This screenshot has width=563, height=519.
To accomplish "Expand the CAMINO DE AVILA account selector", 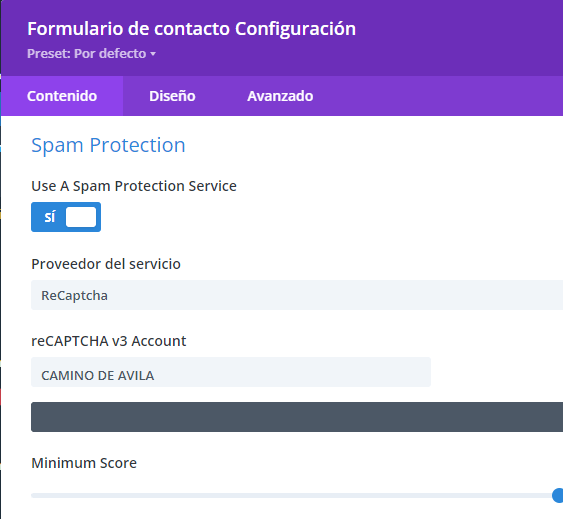I will point(231,372).
